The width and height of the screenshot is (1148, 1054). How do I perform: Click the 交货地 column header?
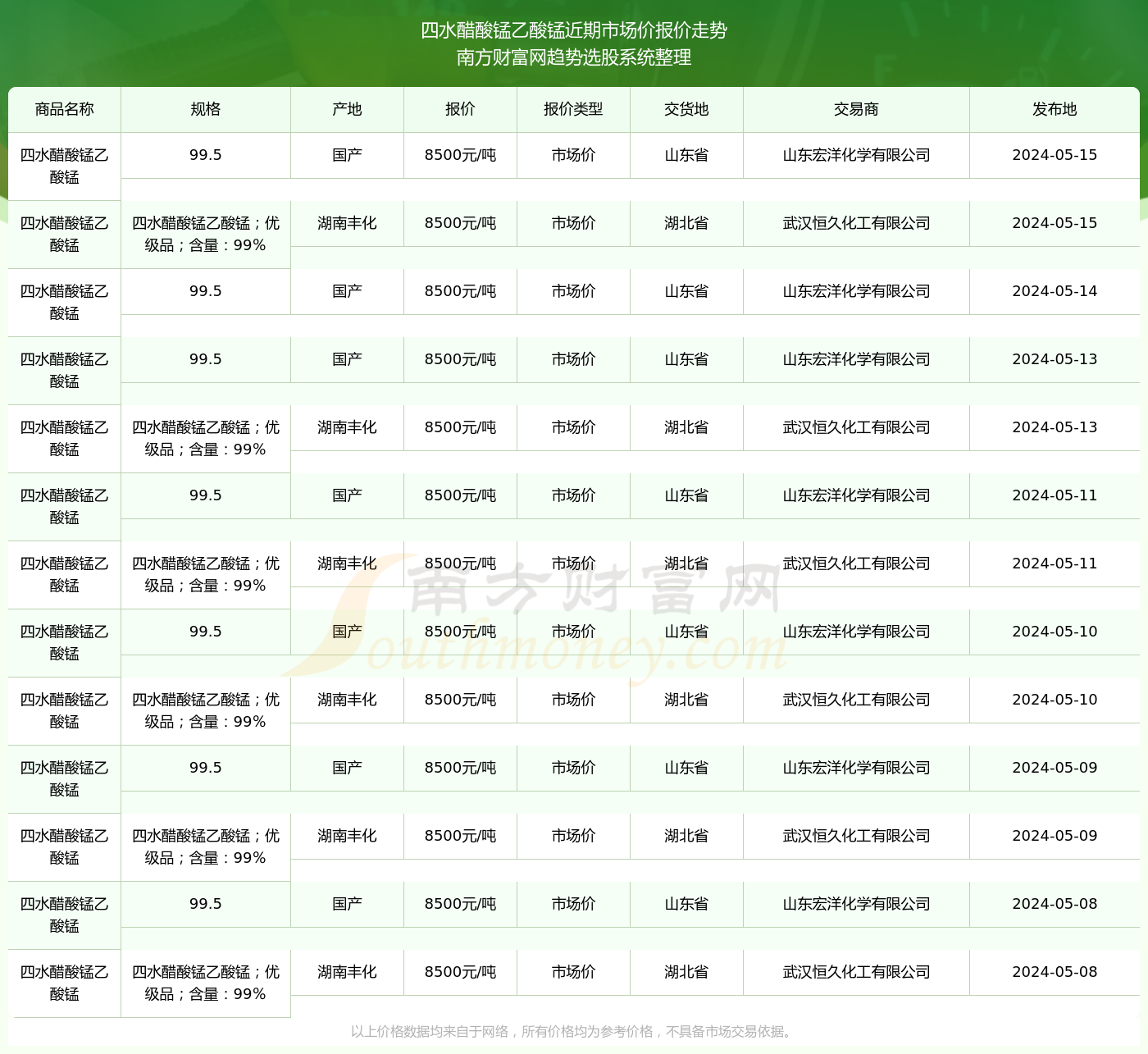pyautogui.click(x=686, y=109)
